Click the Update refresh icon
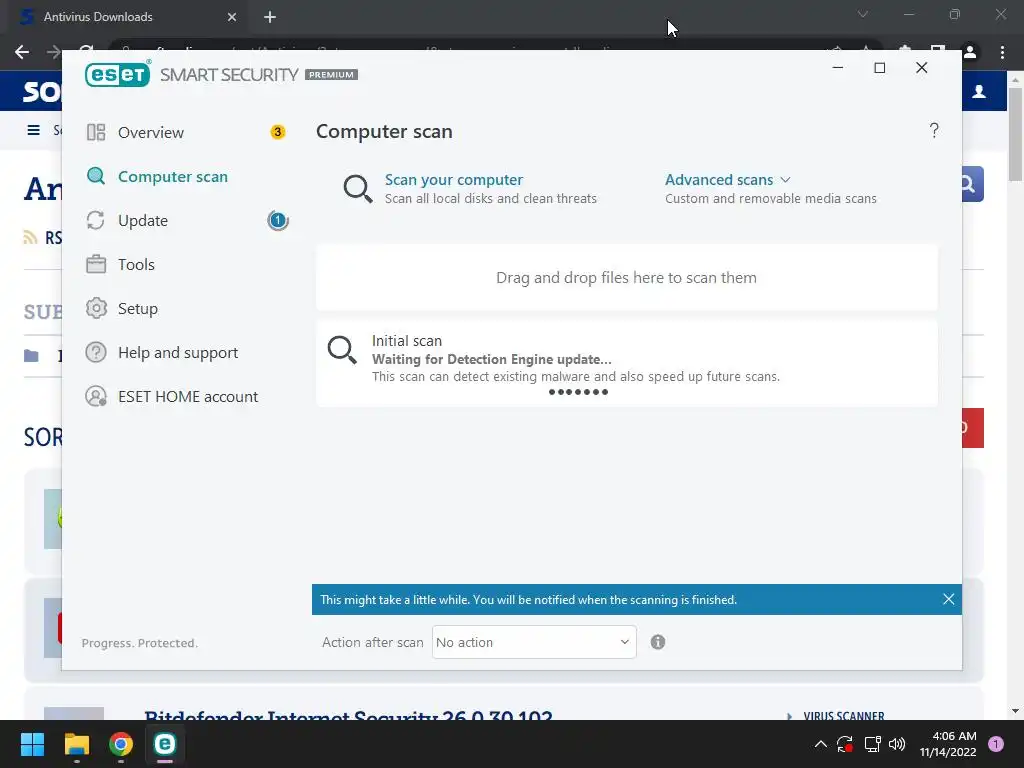 click(x=96, y=221)
